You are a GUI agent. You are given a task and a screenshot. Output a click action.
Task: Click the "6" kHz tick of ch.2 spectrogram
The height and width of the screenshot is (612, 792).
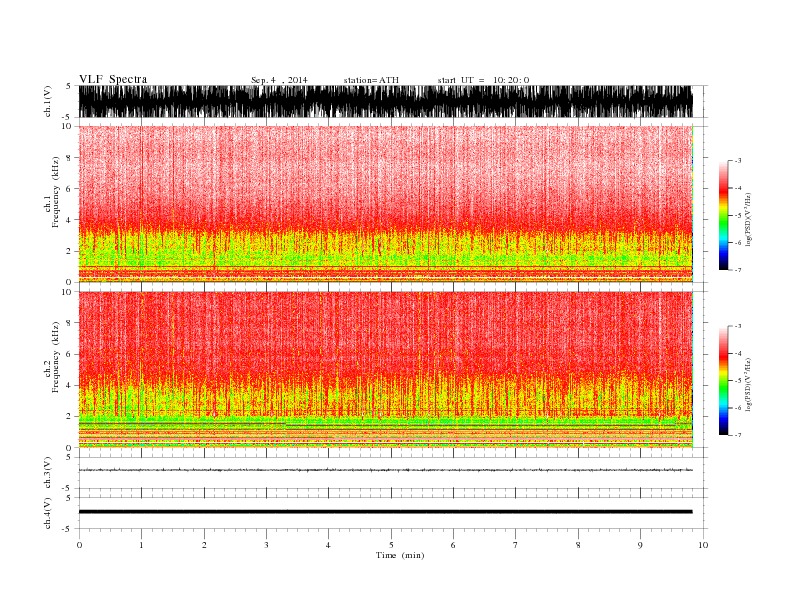(x=69, y=354)
